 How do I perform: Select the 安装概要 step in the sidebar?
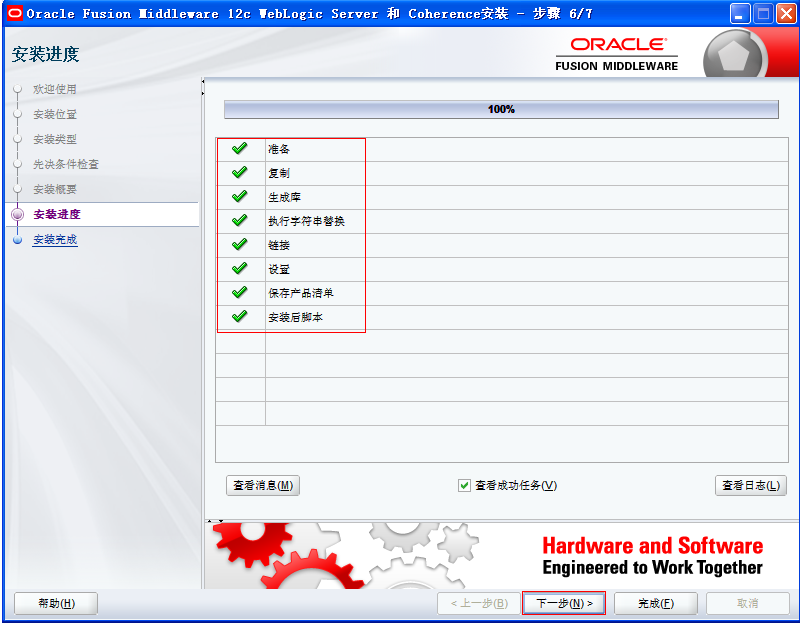(55, 189)
